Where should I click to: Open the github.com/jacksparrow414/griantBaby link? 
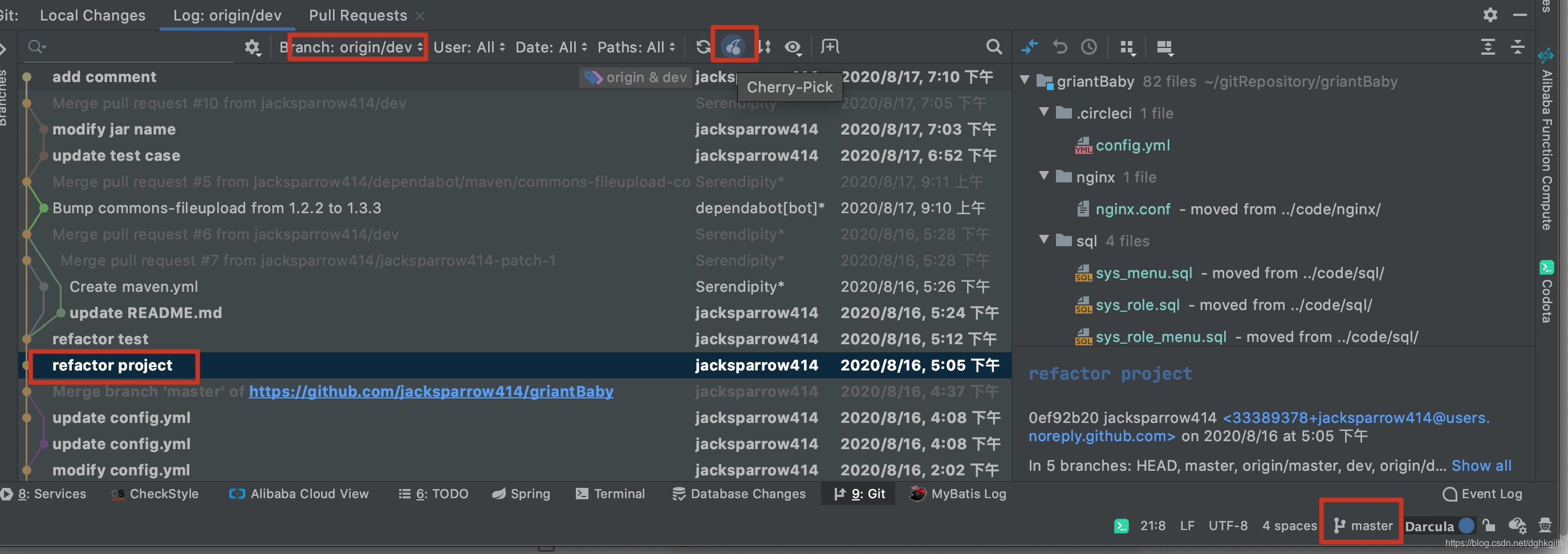click(x=431, y=392)
